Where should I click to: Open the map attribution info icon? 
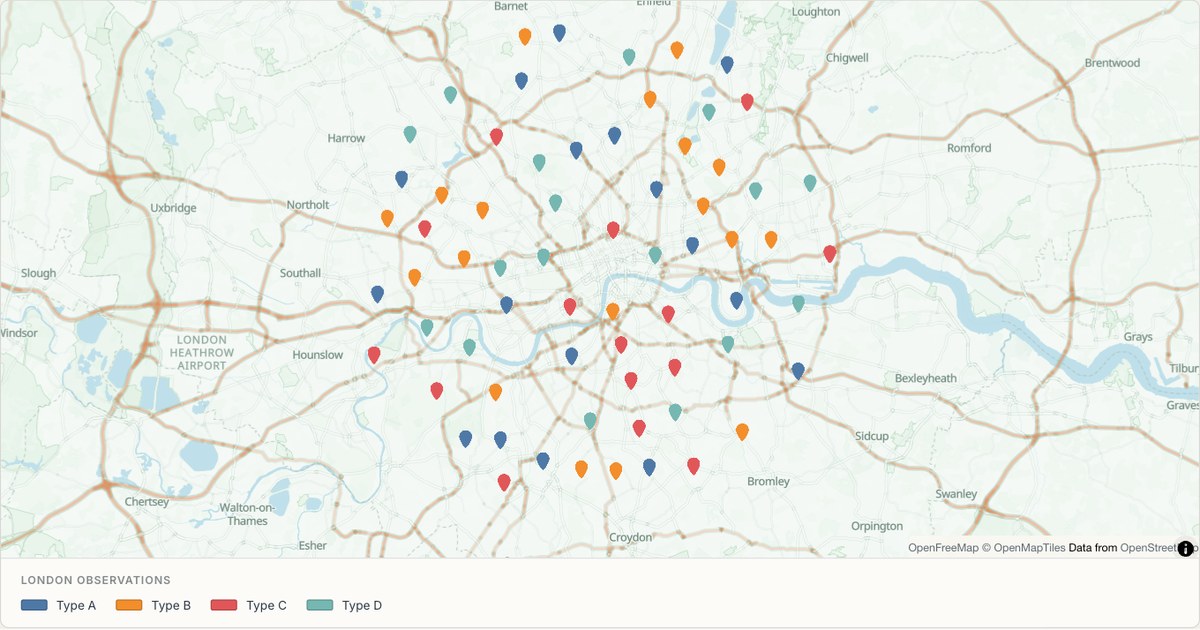(1186, 548)
